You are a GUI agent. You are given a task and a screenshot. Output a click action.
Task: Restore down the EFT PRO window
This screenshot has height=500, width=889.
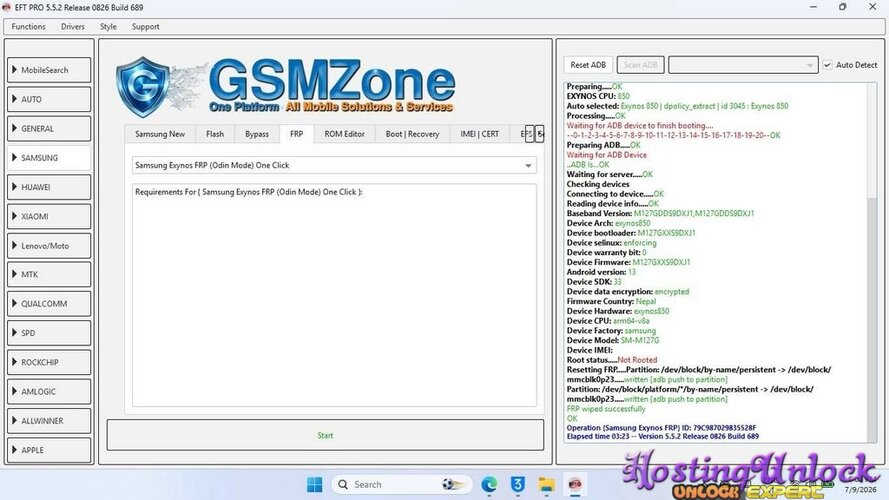pos(843,7)
